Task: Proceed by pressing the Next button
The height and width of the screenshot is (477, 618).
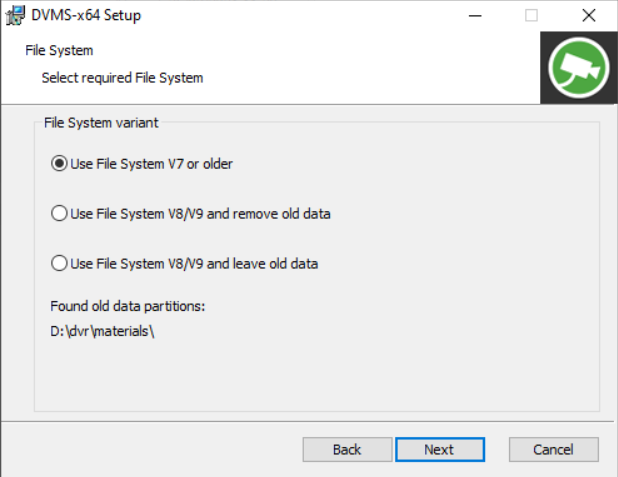Action: point(439,450)
